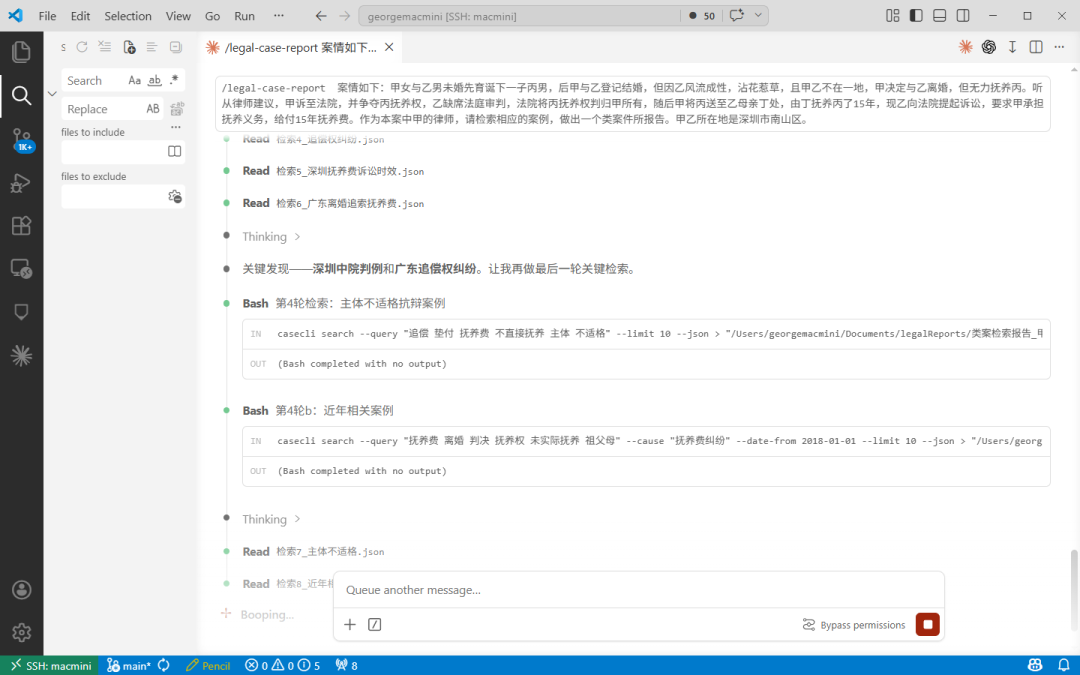Click Bypass permissions mode button
1080x675 pixels.
(x=854, y=625)
